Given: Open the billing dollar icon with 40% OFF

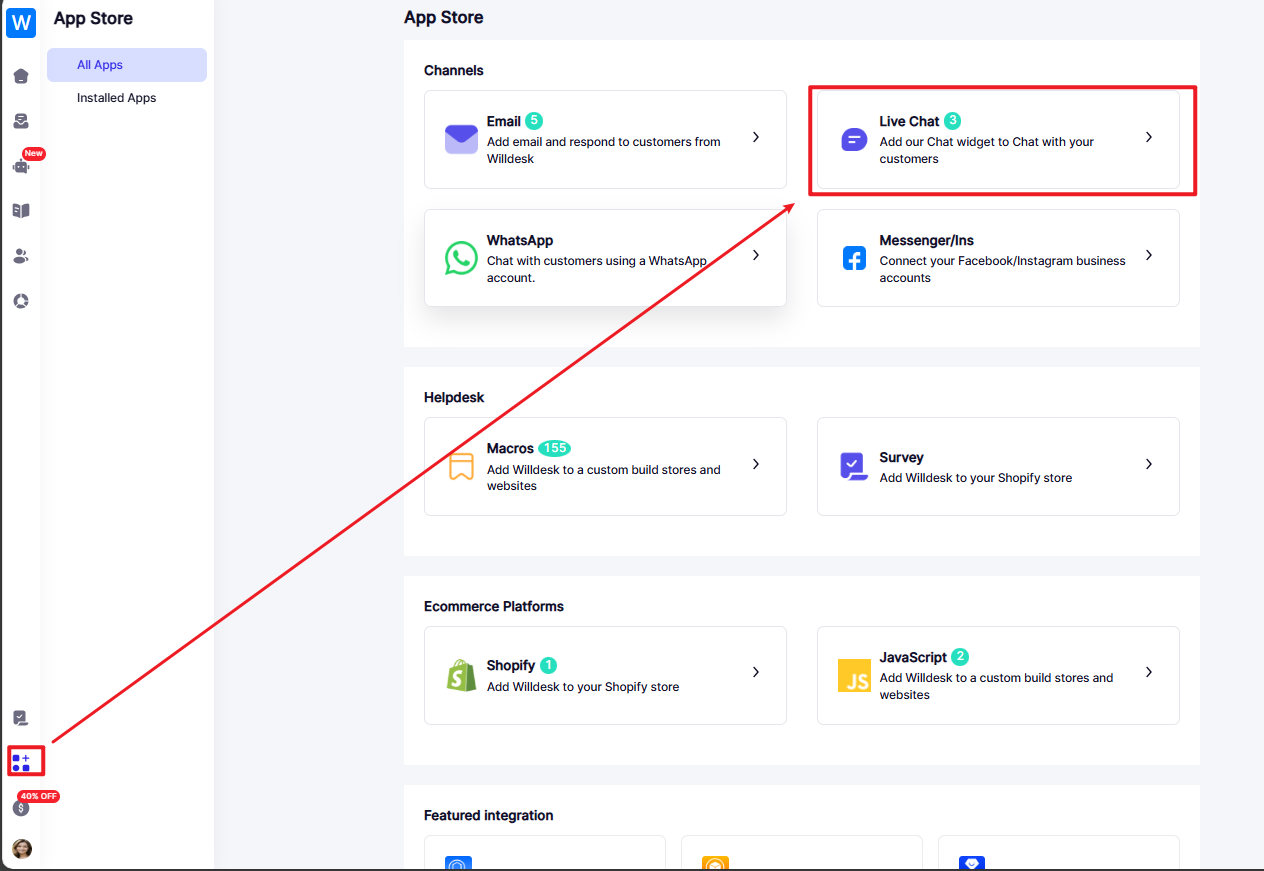Looking at the screenshot, I should [x=21, y=807].
